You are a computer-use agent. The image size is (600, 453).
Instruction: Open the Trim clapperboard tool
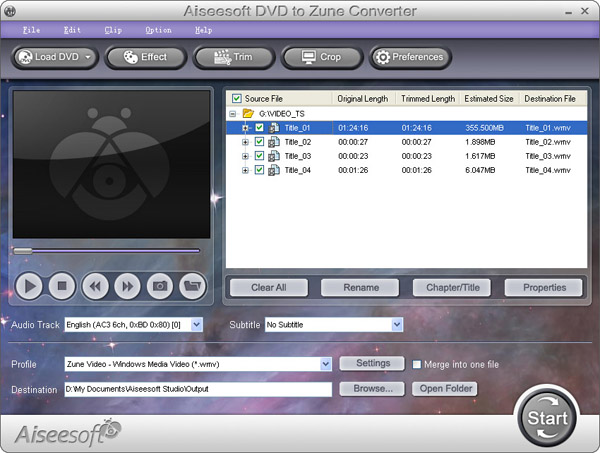click(233, 57)
